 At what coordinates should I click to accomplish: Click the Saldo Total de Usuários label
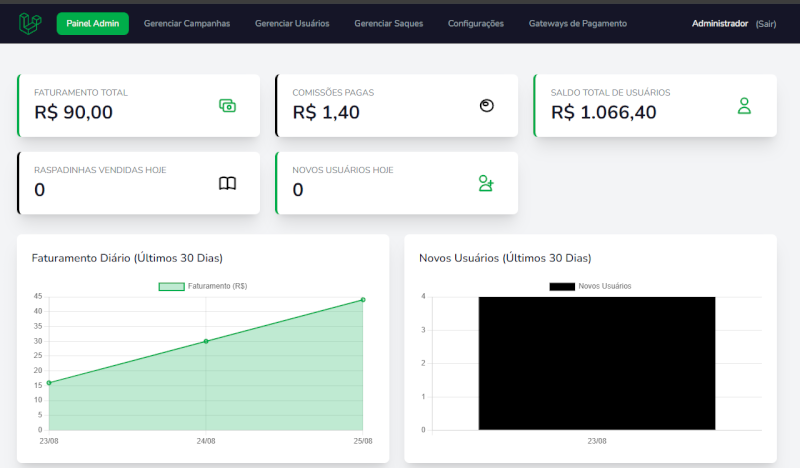[610, 92]
